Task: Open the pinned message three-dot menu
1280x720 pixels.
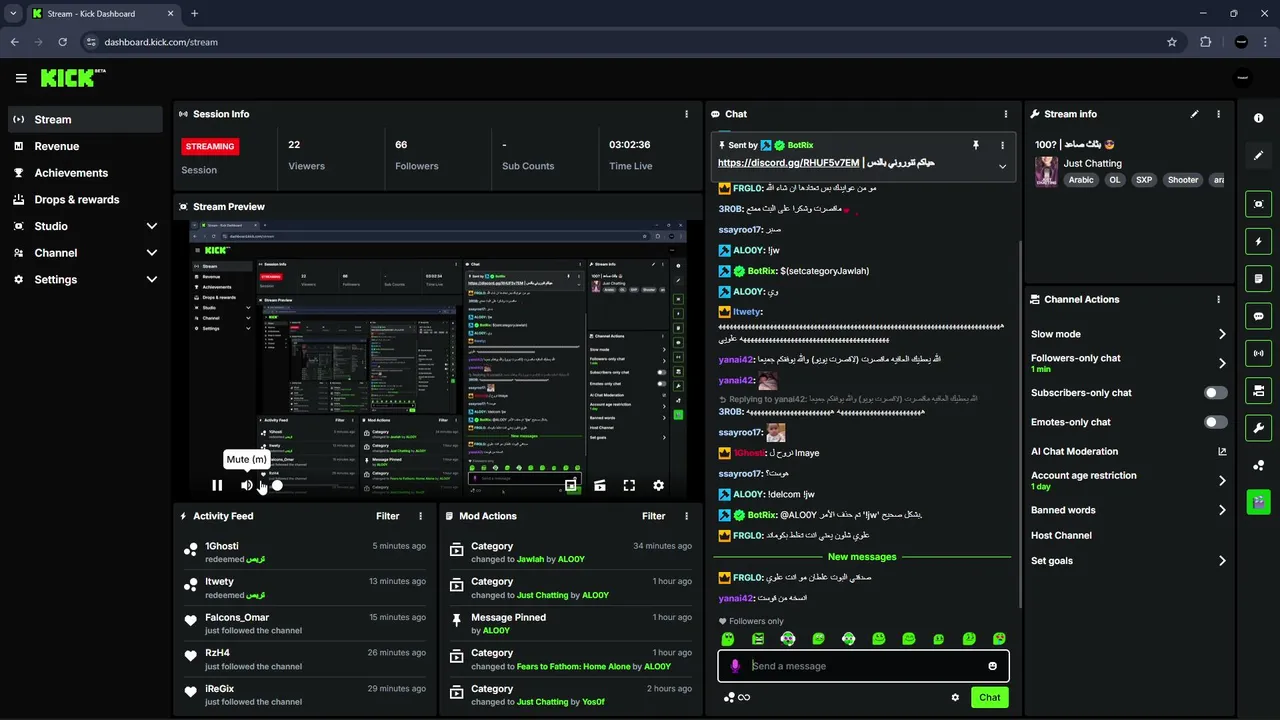Action: coord(1002,145)
